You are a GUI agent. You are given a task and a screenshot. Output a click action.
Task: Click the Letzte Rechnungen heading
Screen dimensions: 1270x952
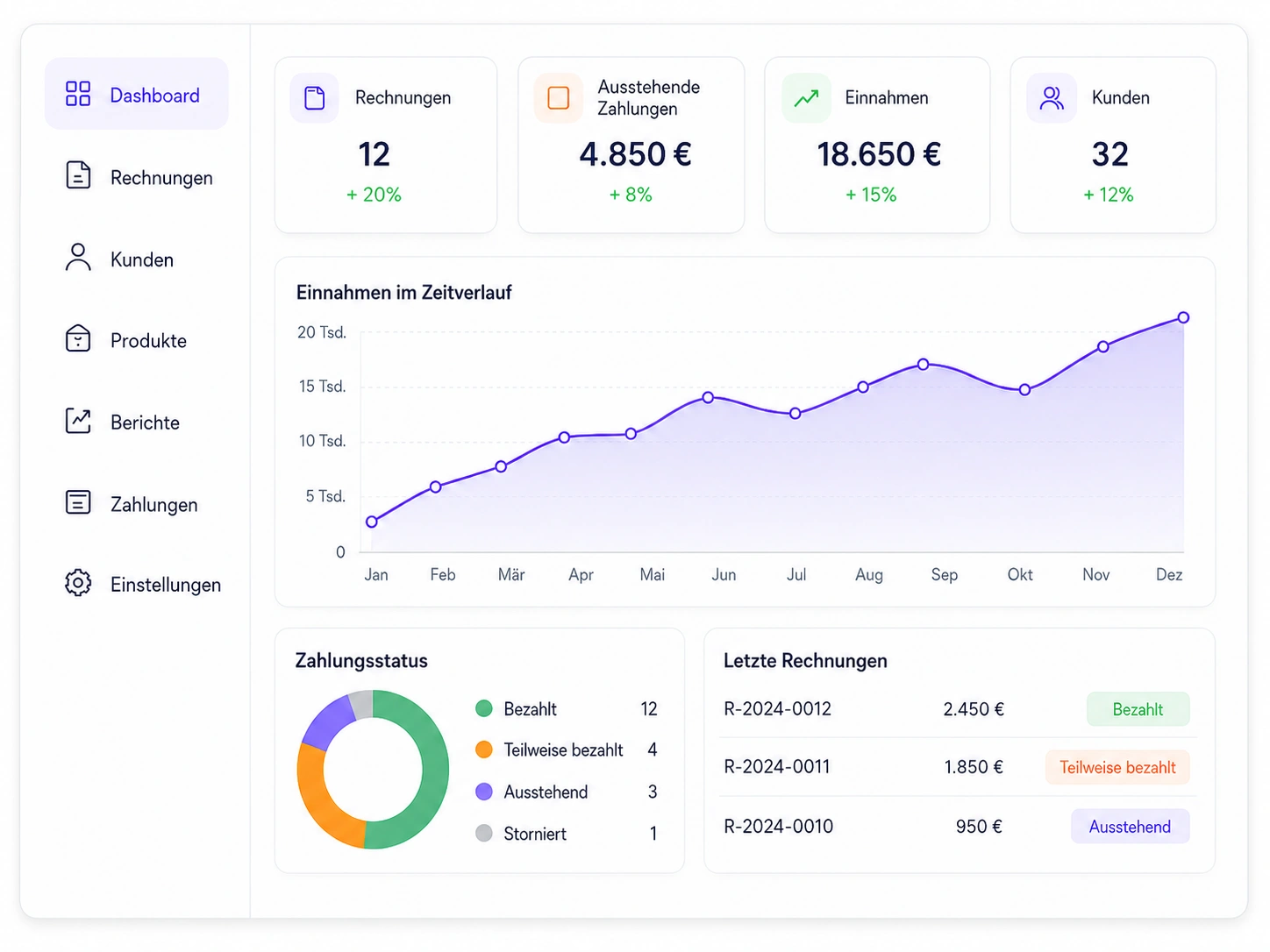(805, 660)
